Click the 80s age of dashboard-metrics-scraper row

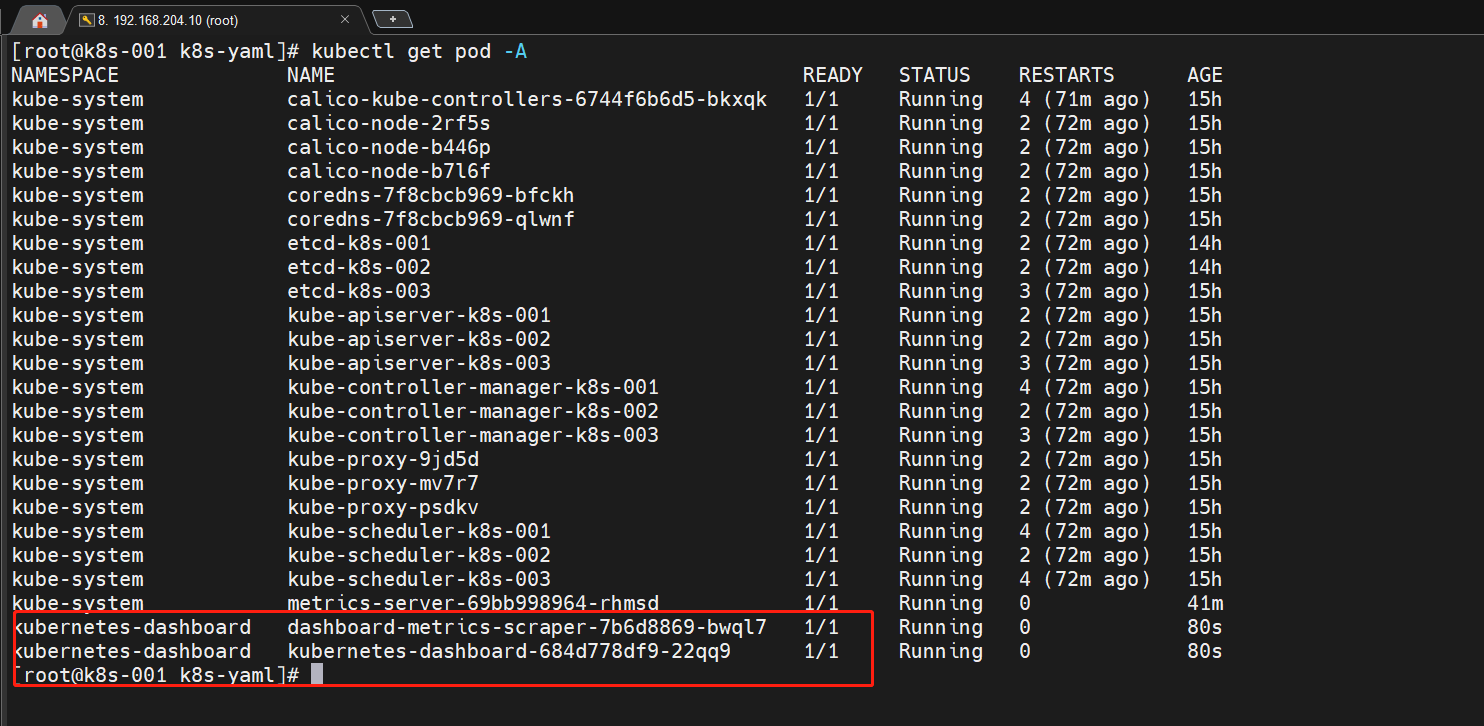(x=1205, y=627)
